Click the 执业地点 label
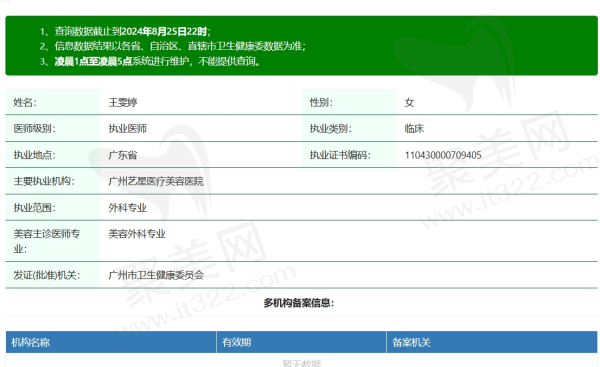600x367 pixels. pyautogui.click(x=34, y=155)
